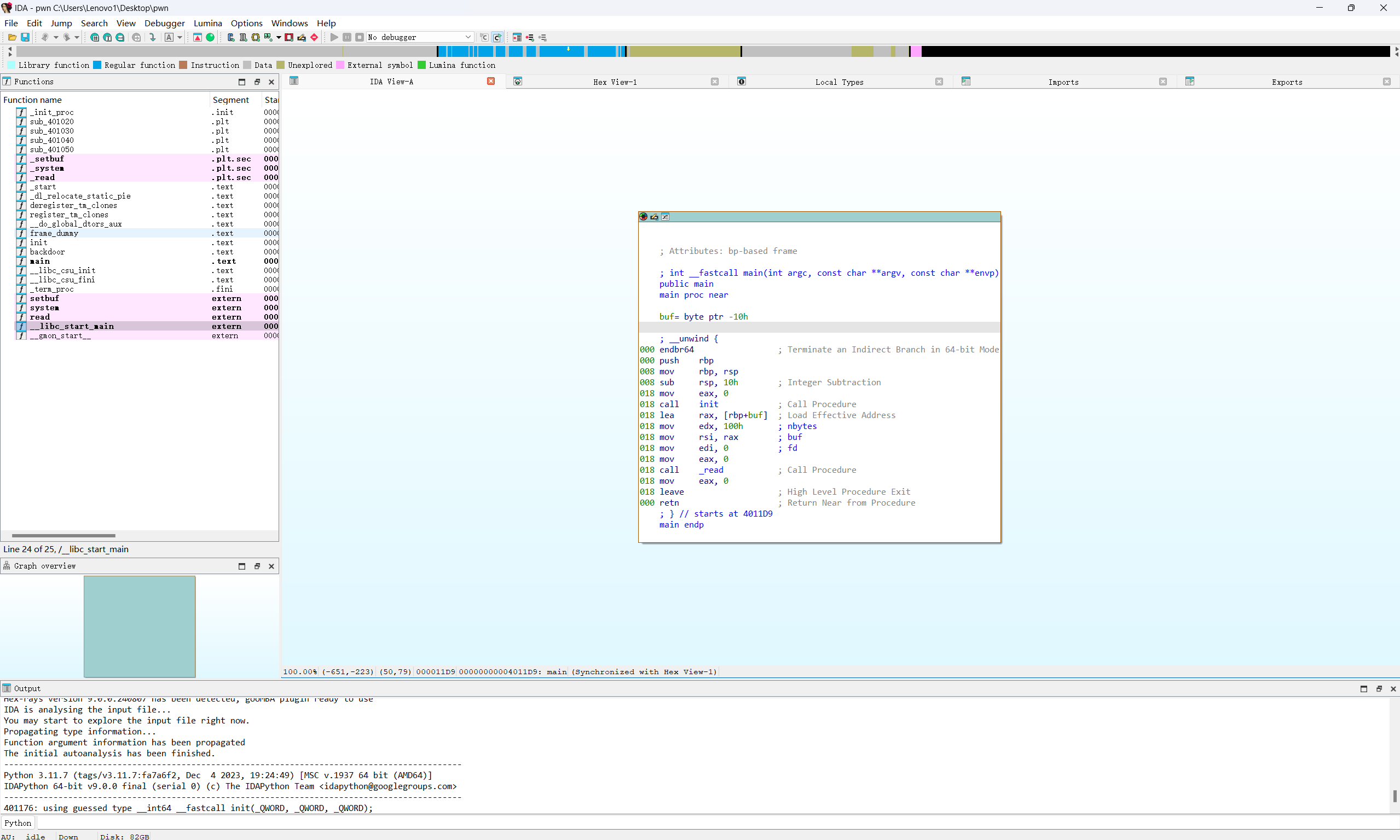Switch to the Imports tab
The width and height of the screenshot is (1400, 840).
pyautogui.click(x=1063, y=82)
